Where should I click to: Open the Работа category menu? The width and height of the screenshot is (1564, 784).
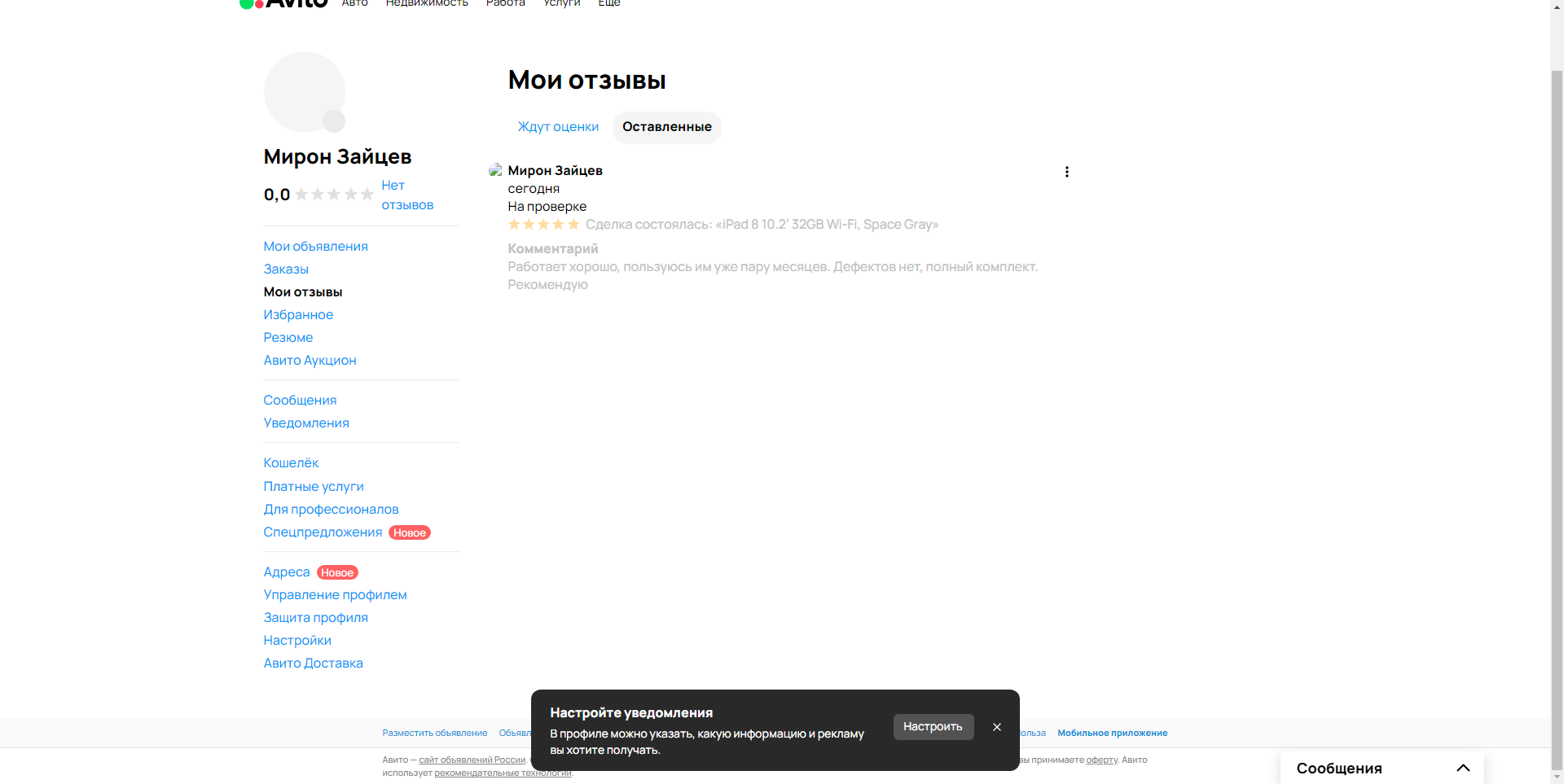click(x=505, y=3)
